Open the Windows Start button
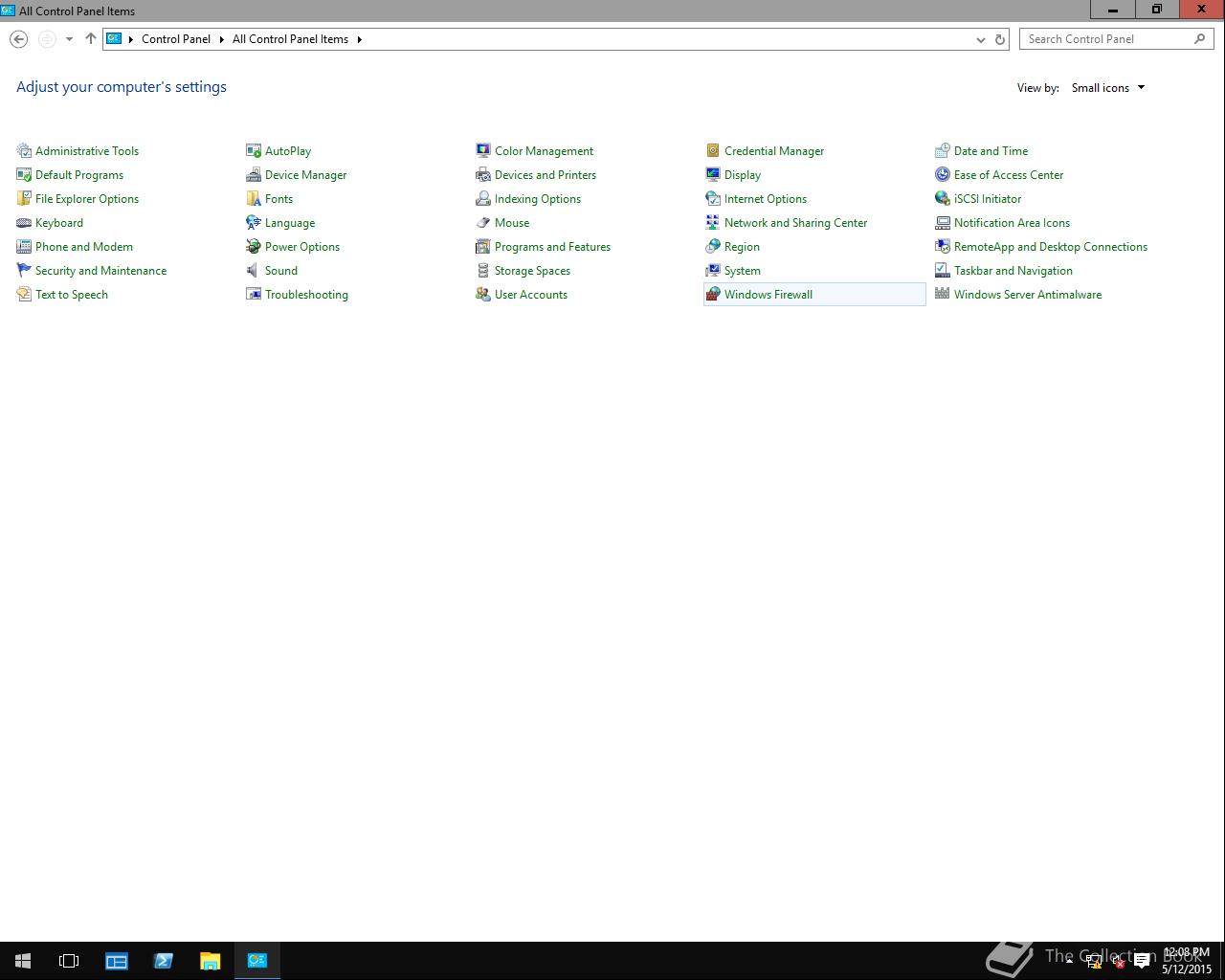The width and height of the screenshot is (1225, 980). tap(23, 961)
